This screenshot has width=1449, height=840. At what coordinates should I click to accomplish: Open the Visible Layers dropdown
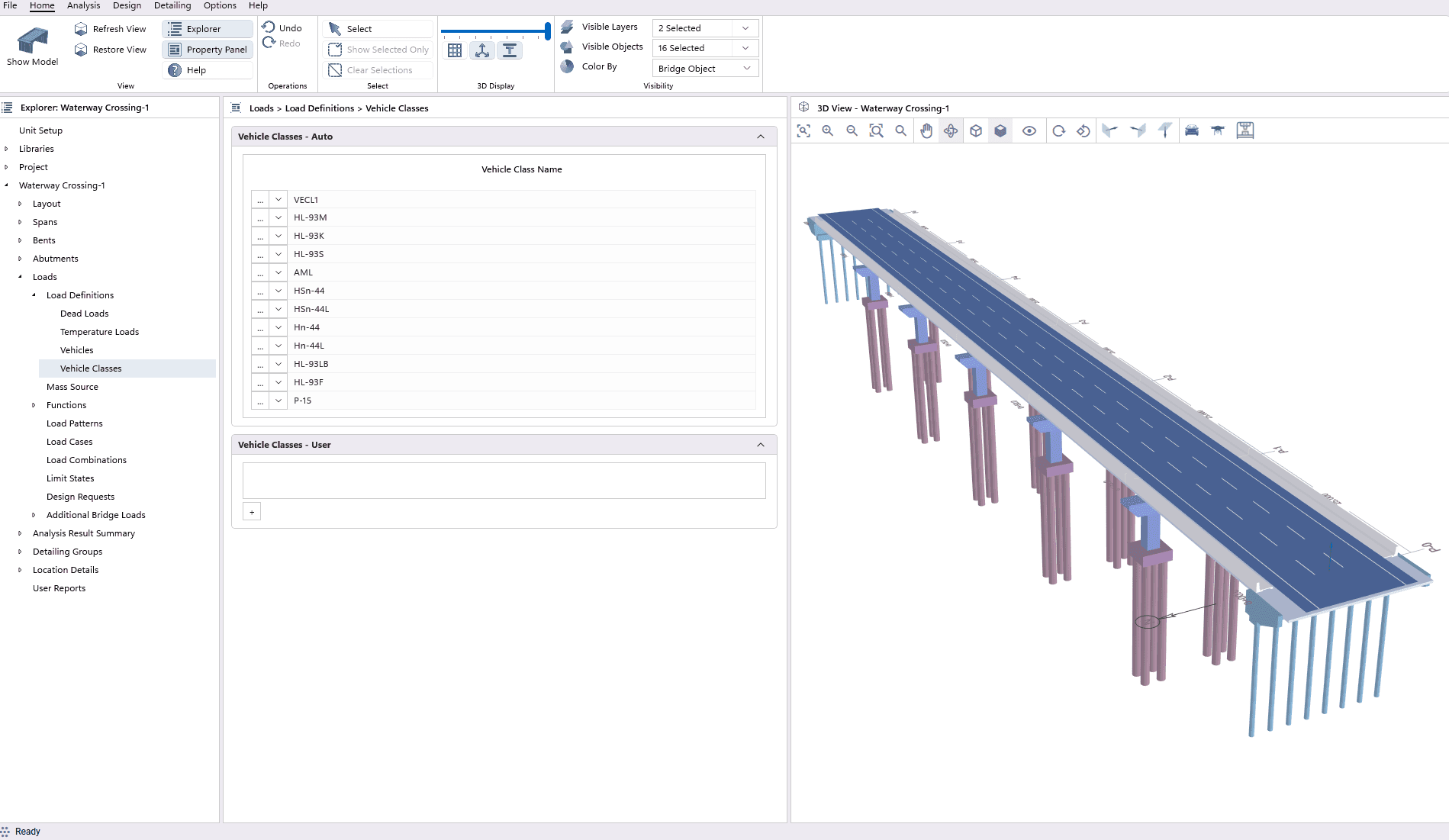click(x=705, y=28)
